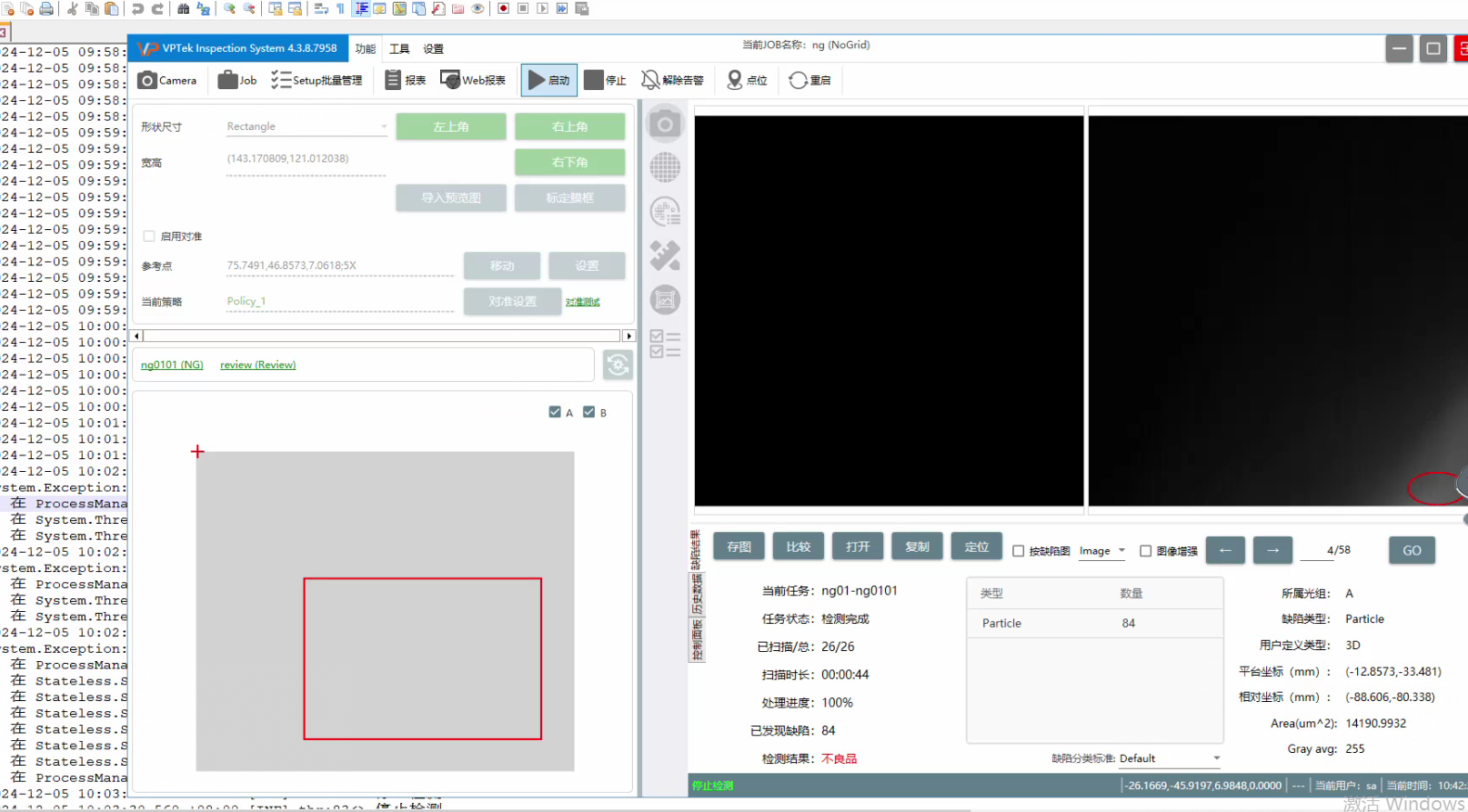Open the 设置 menu

pos(434,49)
